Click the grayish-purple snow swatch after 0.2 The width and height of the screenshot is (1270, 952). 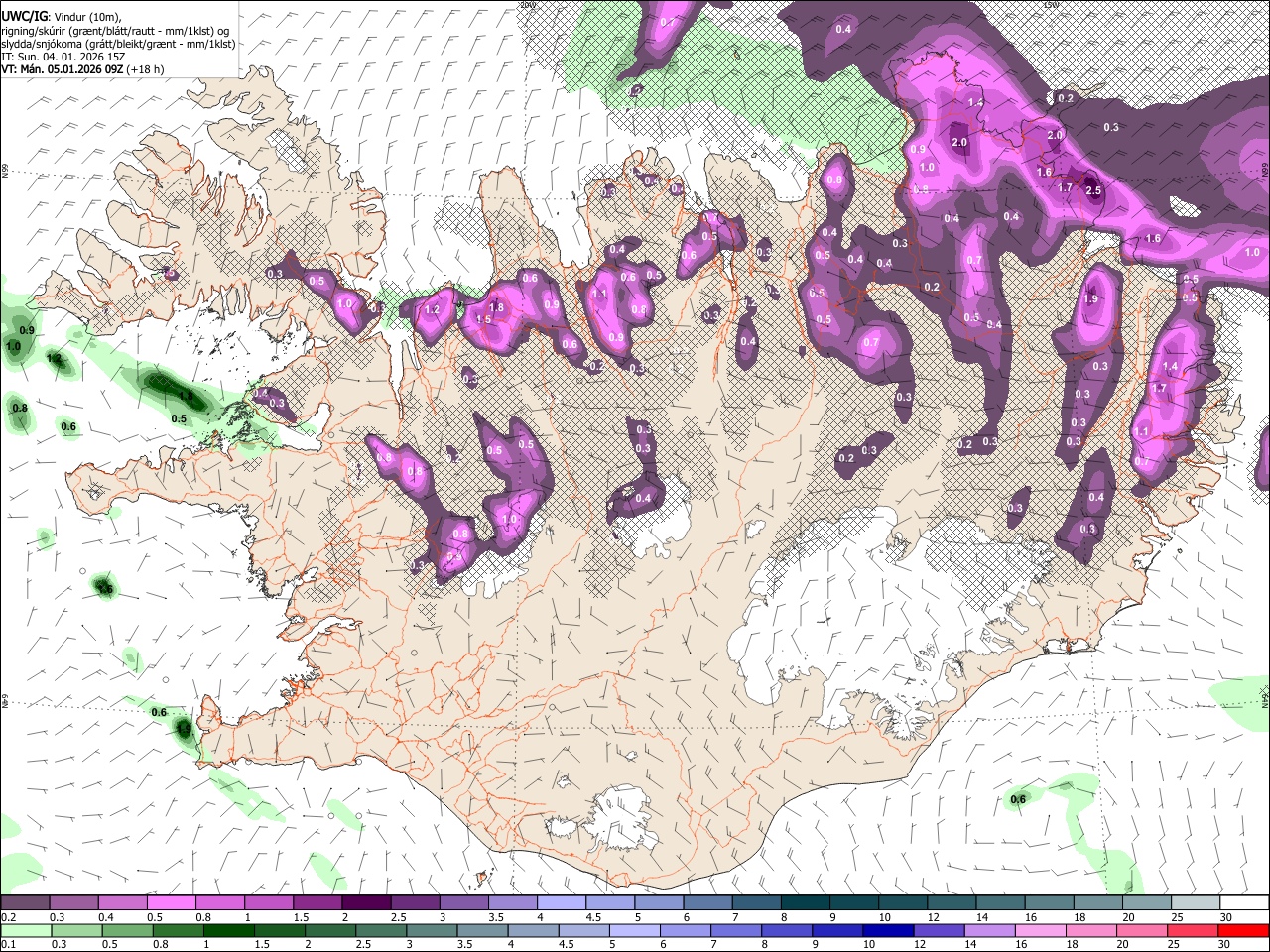(x=26, y=903)
